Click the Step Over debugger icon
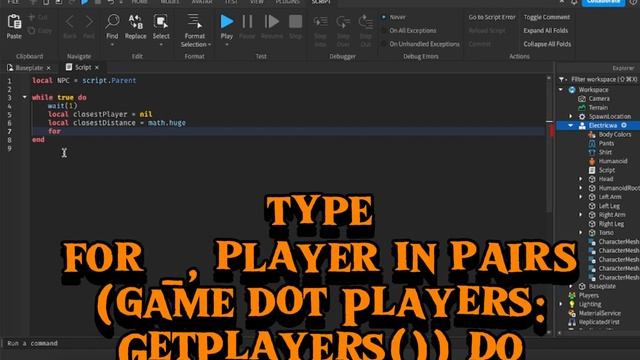Screen dimensions: 640x360 click(x=343, y=22)
